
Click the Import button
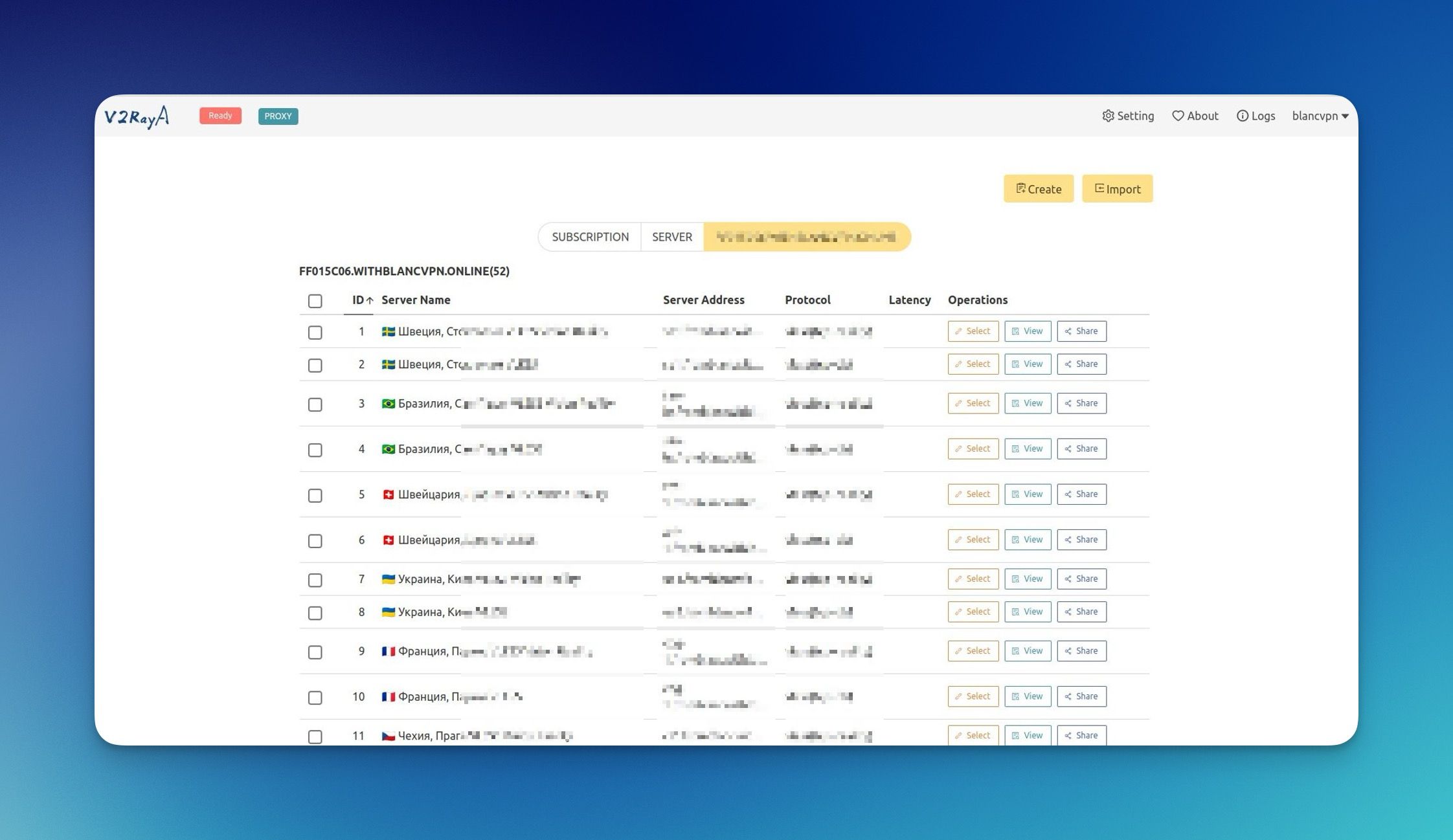point(1117,189)
